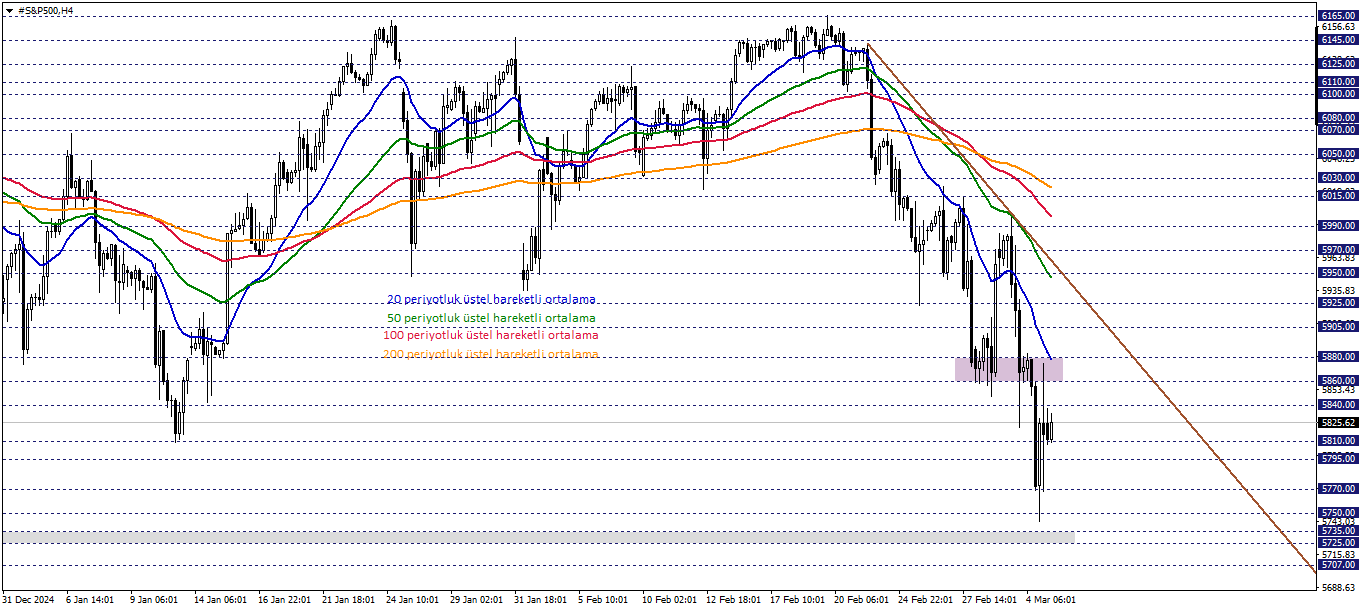Click the '21 Jan 18:01' time axis label
The width and height of the screenshot is (1362, 611).
(346, 600)
